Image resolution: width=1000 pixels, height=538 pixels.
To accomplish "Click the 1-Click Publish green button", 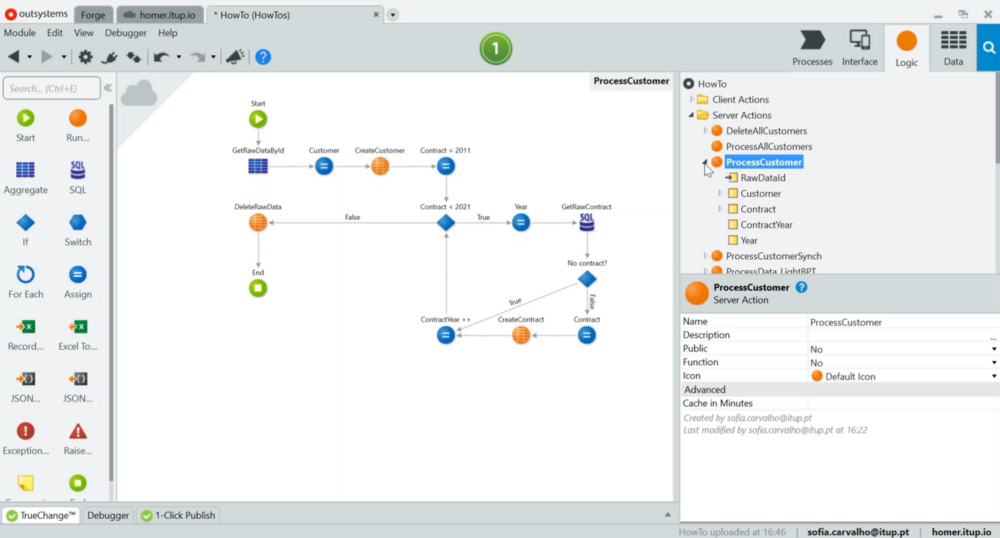I will (x=496, y=48).
